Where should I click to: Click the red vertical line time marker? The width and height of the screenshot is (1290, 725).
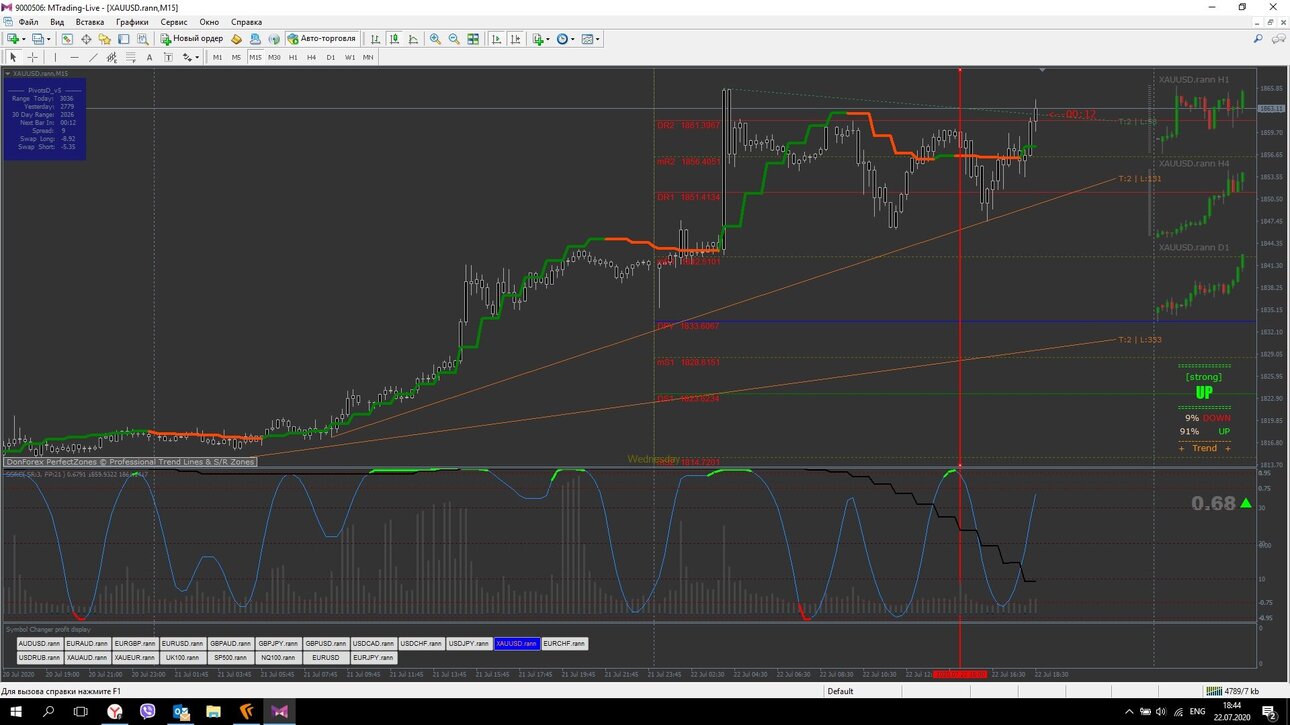point(960,674)
